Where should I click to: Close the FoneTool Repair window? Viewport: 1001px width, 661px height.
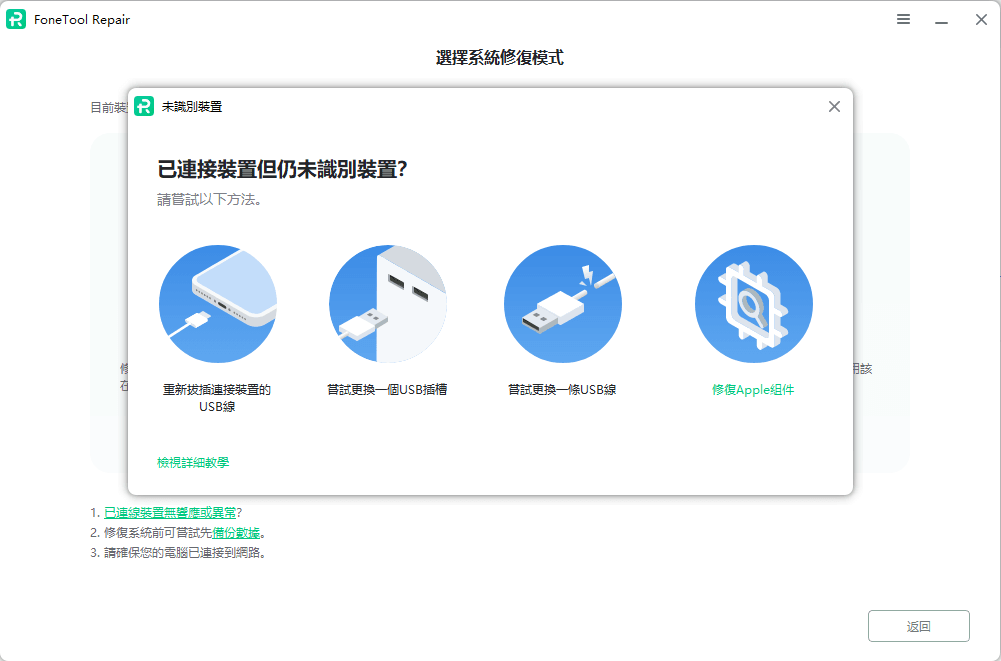981,20
